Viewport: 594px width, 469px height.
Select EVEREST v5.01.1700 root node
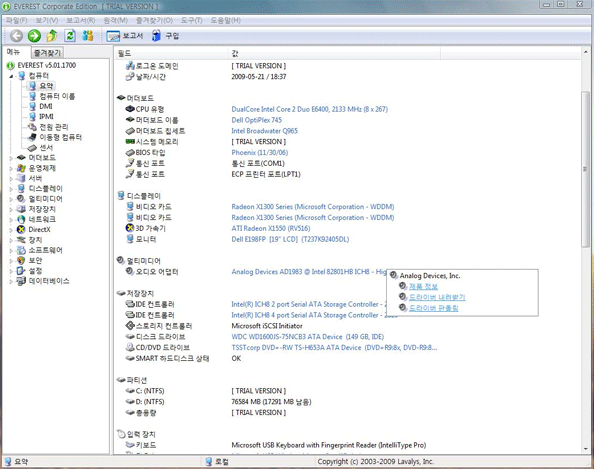click(47, 65)
